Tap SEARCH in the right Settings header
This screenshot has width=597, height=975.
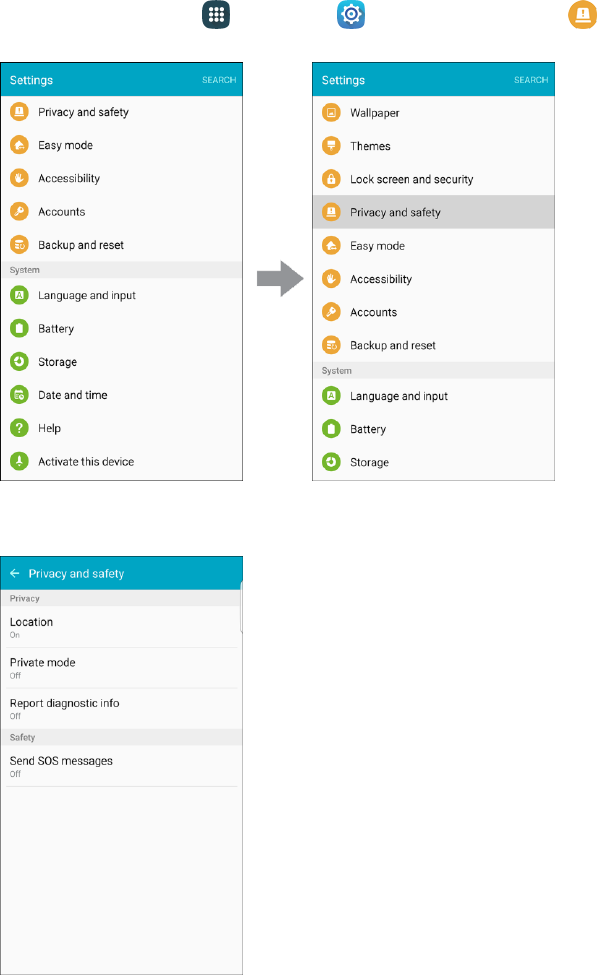(x=531, y=80)
